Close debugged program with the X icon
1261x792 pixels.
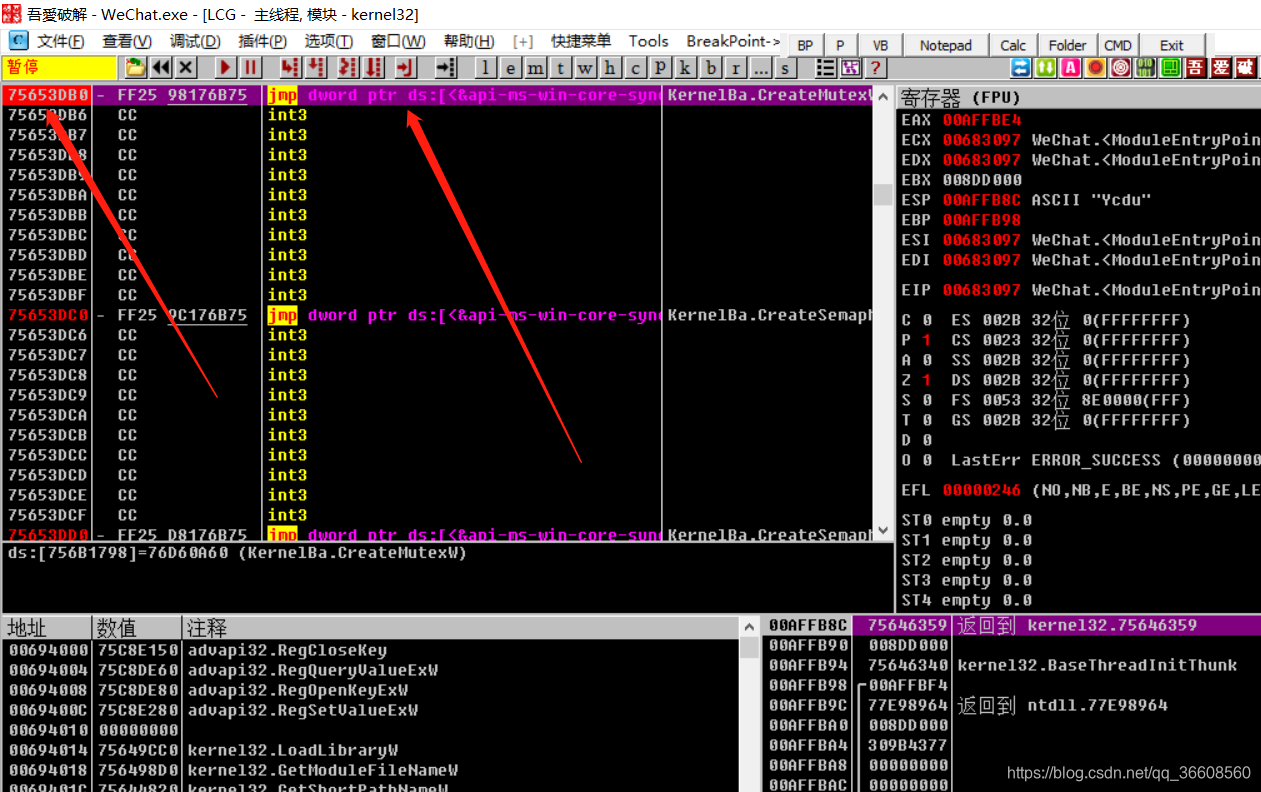pyautogui.click(x=185, y=68)
